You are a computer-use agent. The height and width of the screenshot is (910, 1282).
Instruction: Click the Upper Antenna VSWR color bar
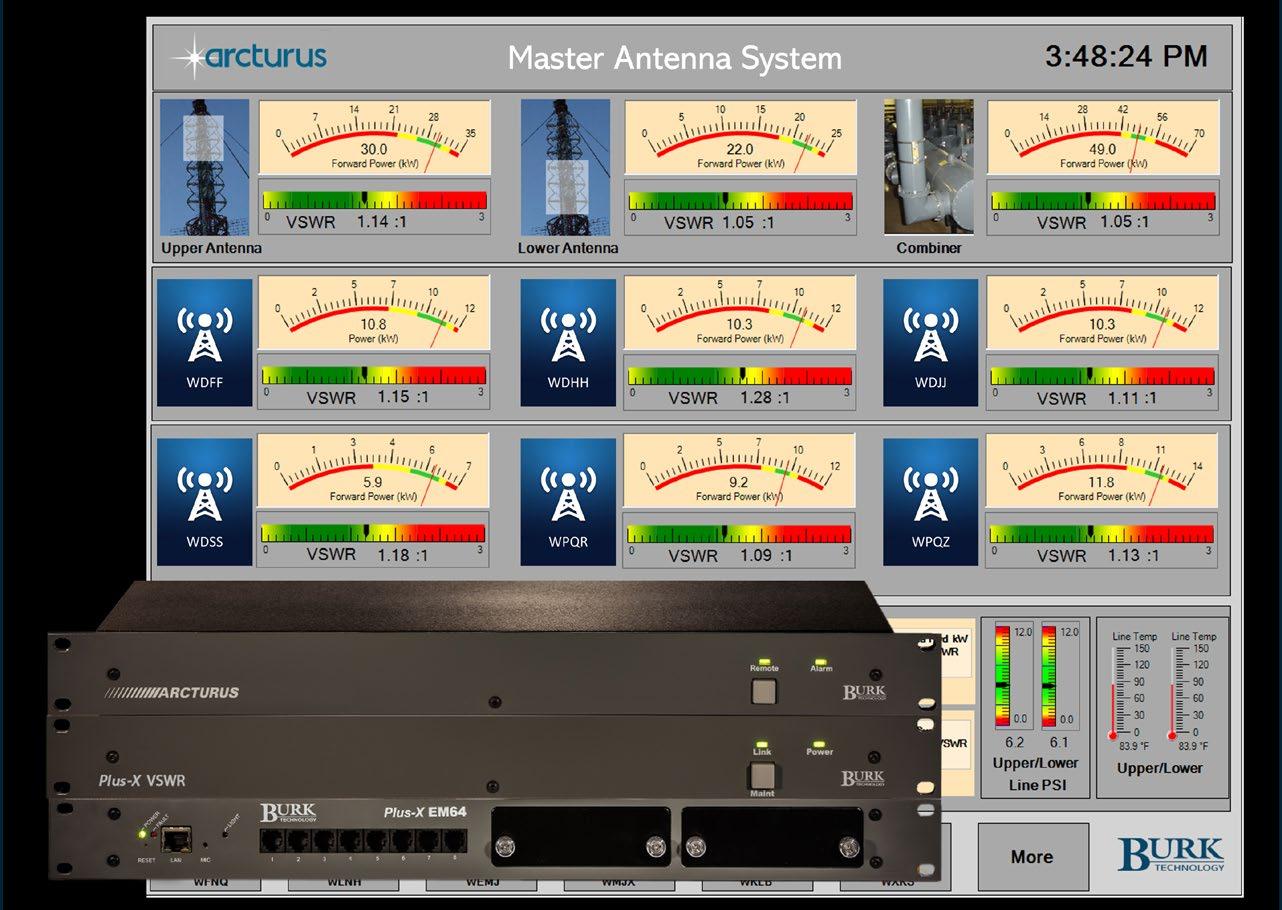[x=376, y=199]
